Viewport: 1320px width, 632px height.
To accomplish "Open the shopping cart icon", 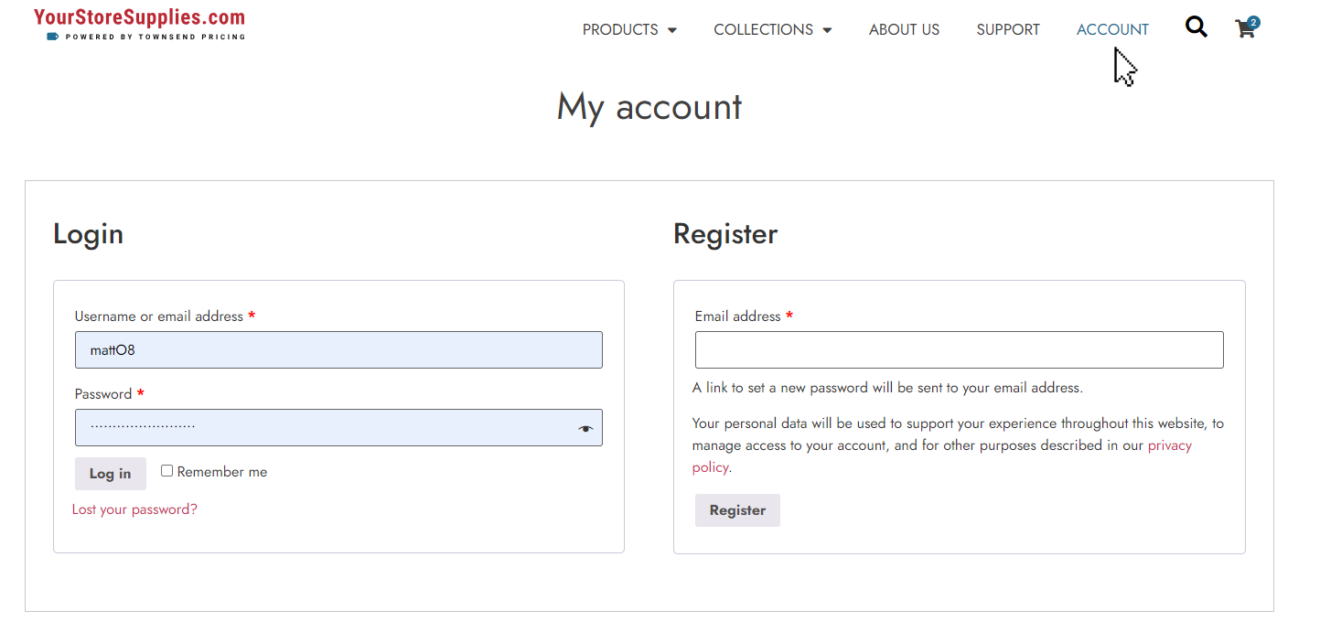I will [x=1244, y=30].
